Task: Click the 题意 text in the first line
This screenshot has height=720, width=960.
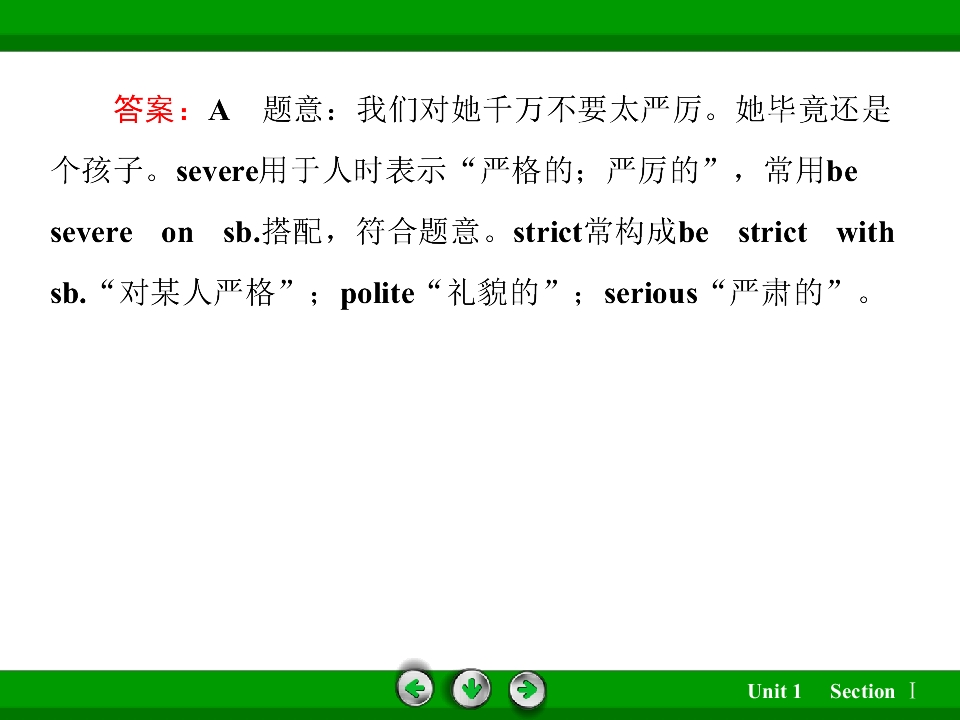Action: (293, 110)
